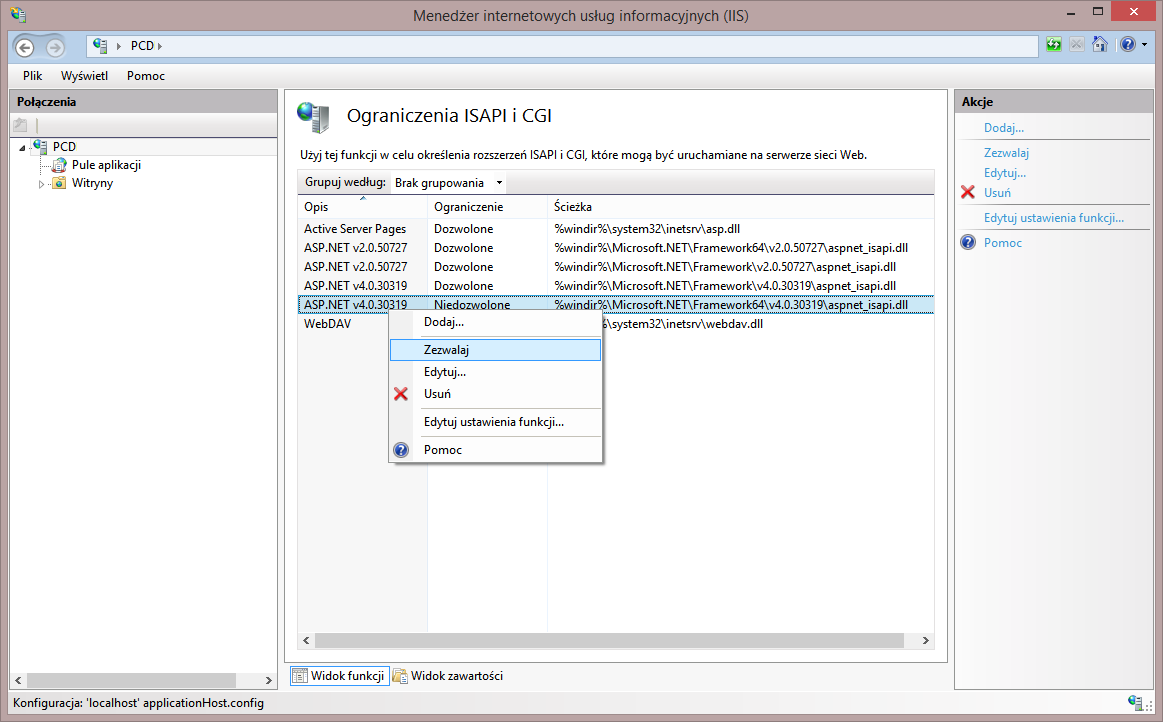Click the Pule aplikacji tree icon
This screenshot has width=1163, height=722.
point(59,165)
